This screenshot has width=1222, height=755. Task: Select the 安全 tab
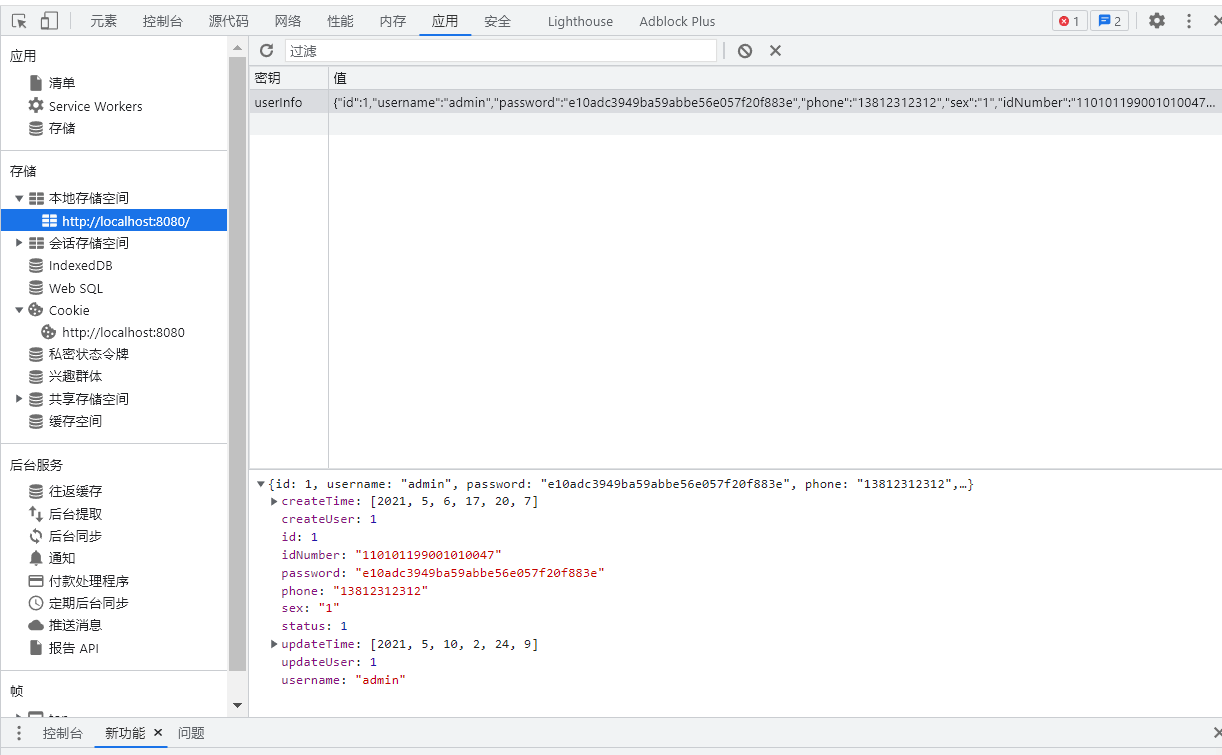pyautogui.click(x=497, y=21)
